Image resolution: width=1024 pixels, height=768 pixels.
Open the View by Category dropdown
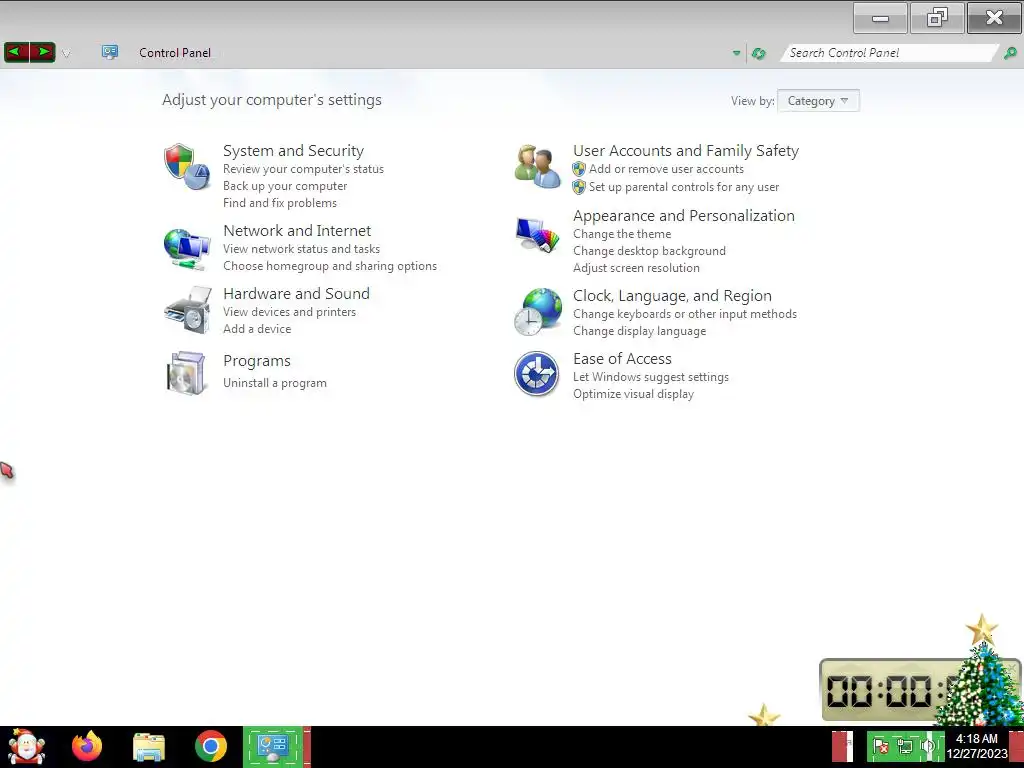818,101
